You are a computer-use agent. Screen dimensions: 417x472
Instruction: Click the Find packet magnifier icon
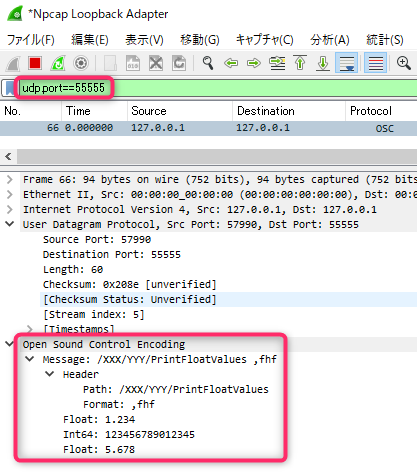click(x=208, y=63)
